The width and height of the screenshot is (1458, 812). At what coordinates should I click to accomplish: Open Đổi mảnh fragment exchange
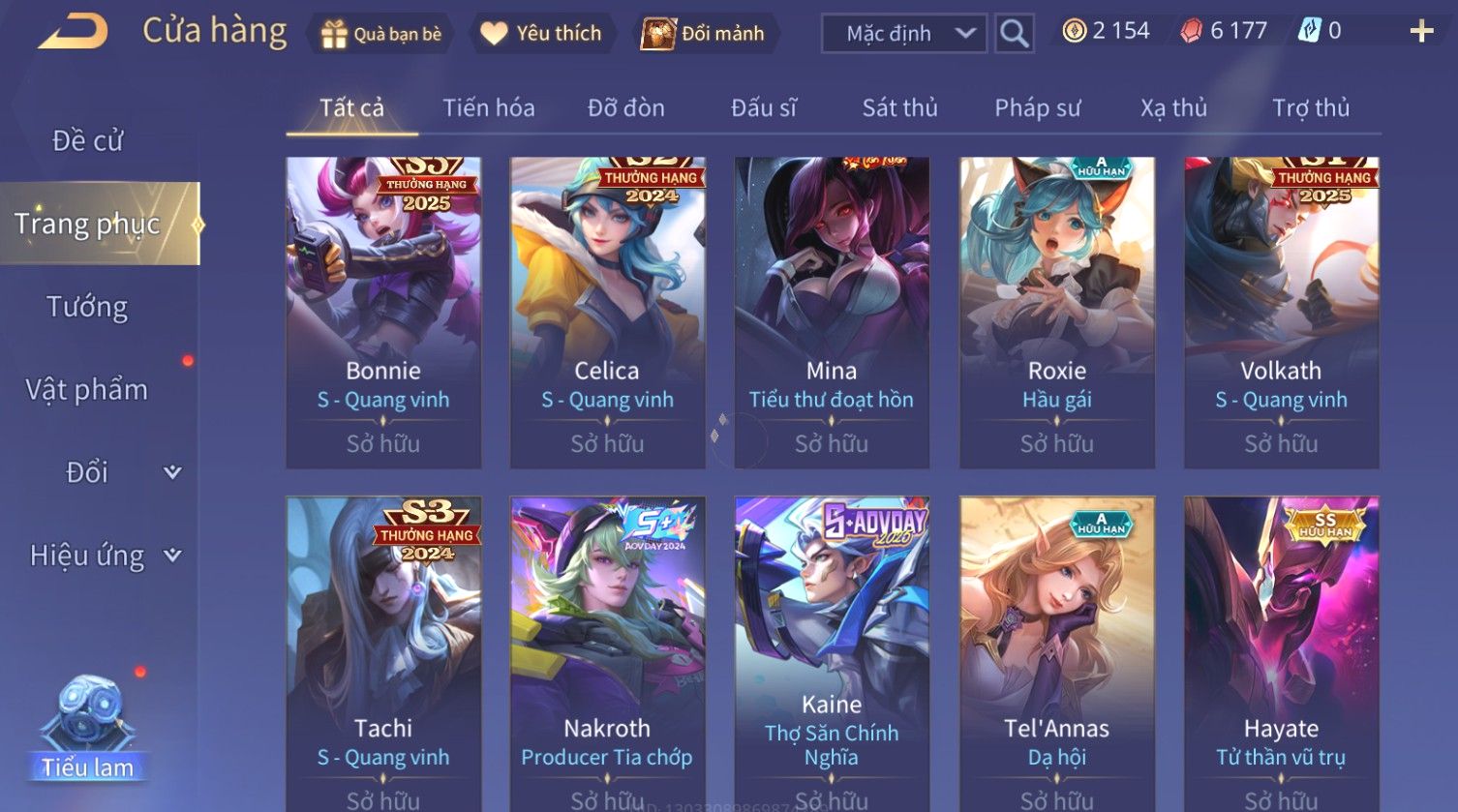(x=658, y=34)
